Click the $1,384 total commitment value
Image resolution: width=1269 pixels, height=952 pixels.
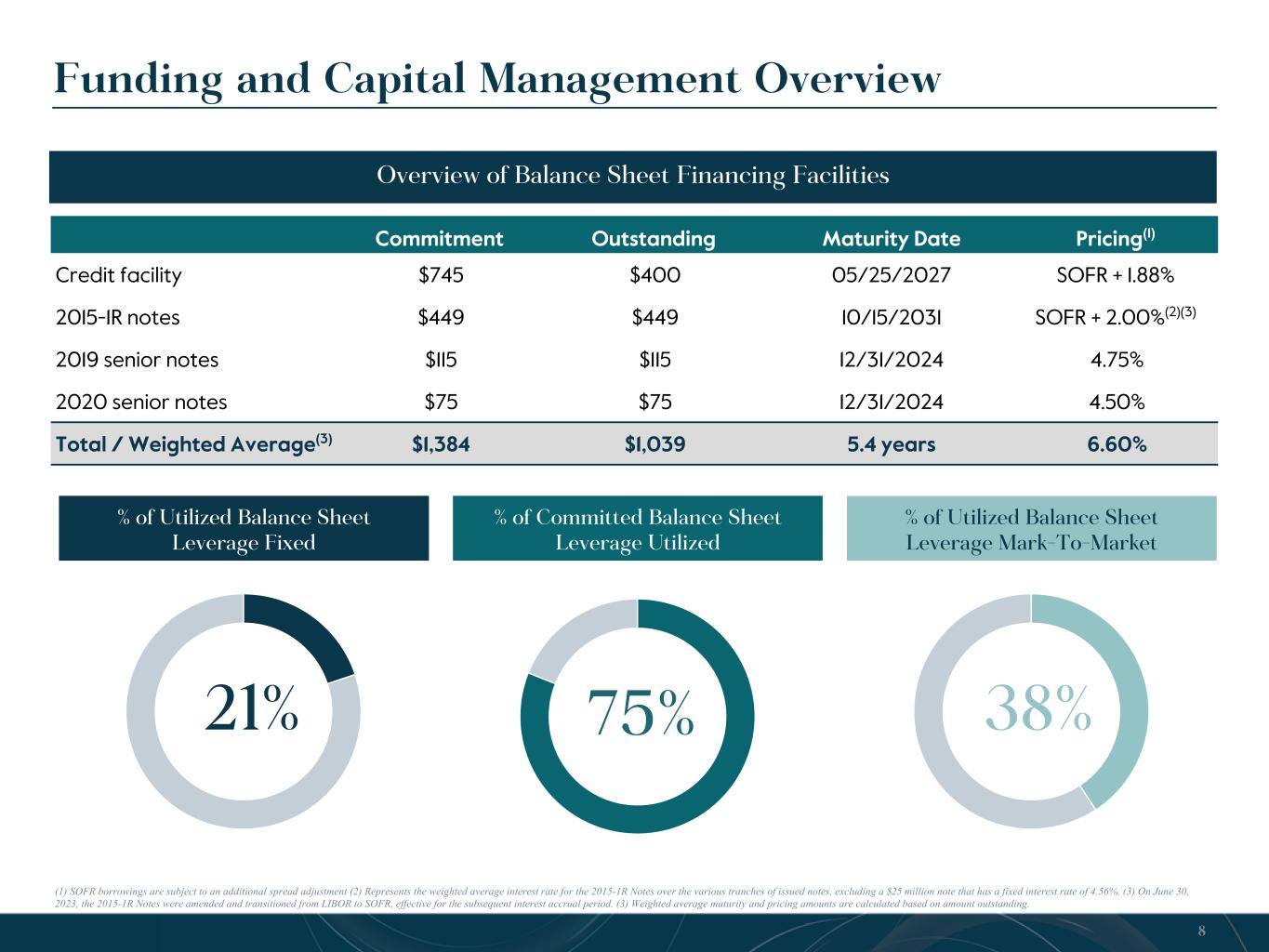coord(441,444)
